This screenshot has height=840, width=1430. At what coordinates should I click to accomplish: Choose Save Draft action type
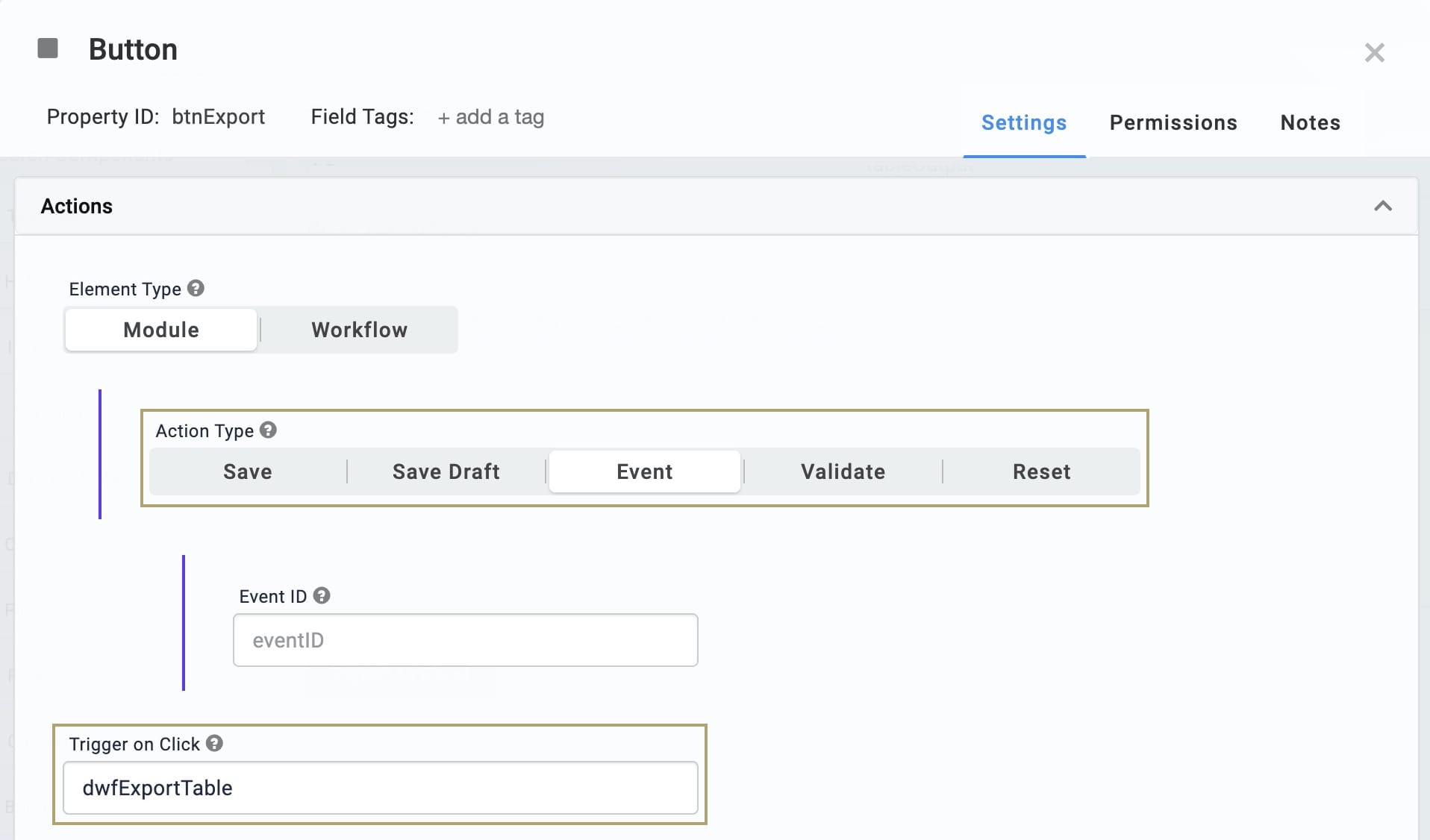tap(446, 471)
